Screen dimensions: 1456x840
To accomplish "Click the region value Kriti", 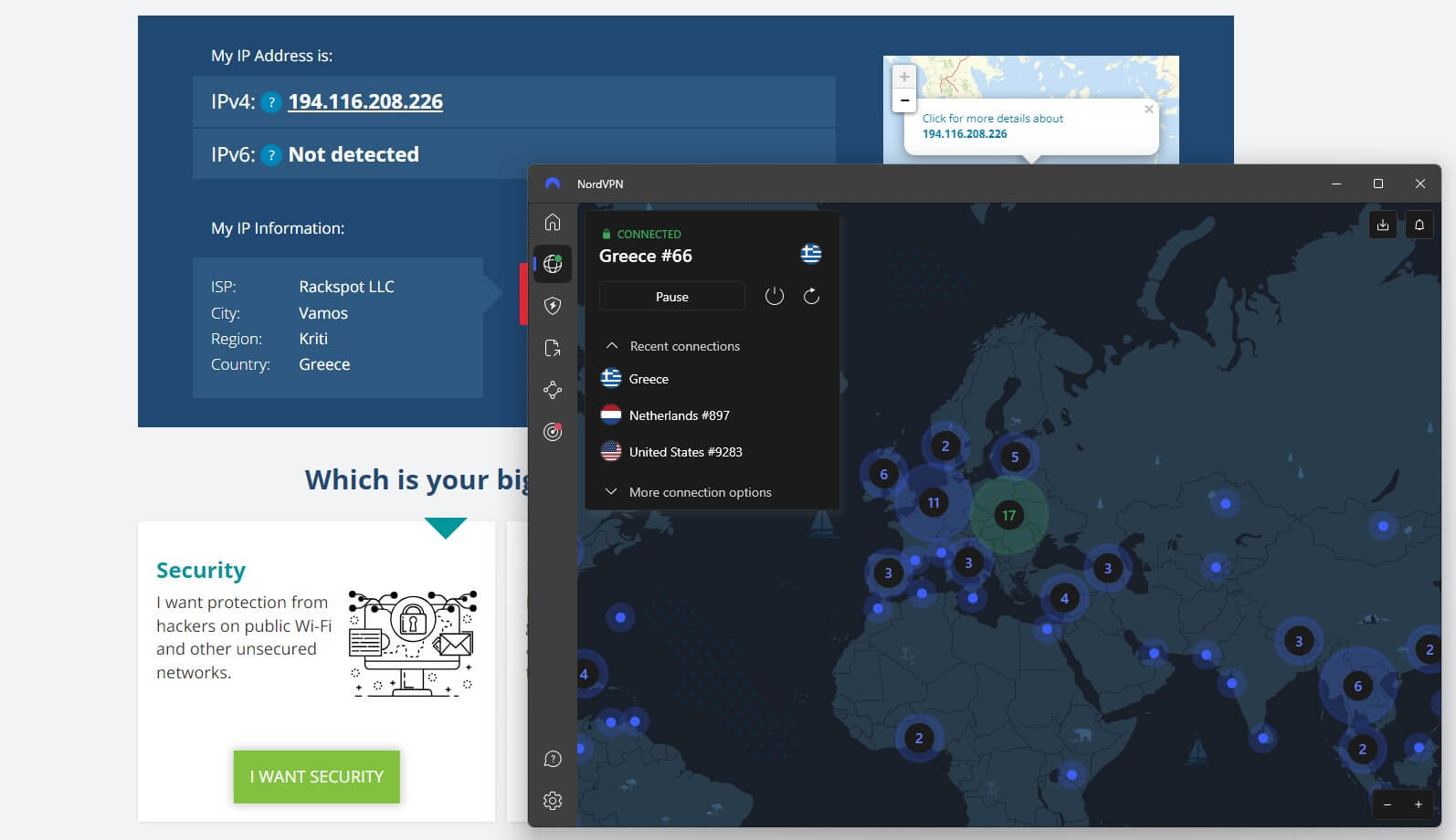I will click(x=313, y=339).
